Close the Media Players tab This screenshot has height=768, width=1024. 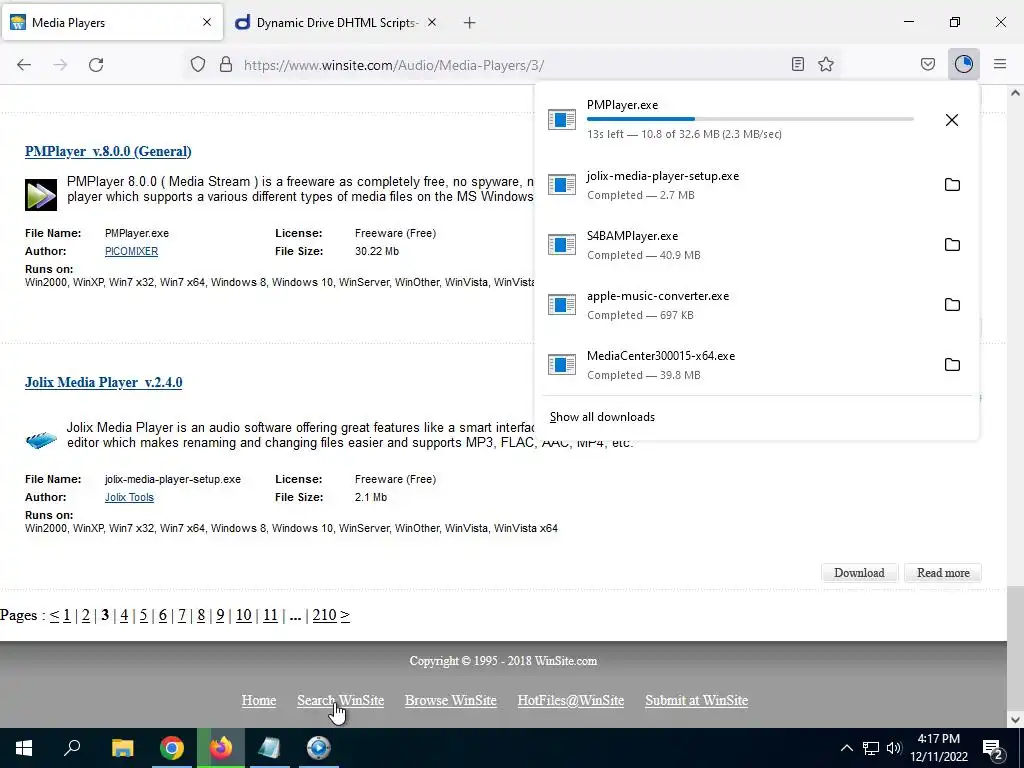pyautogui.click(x=207, y=22)
